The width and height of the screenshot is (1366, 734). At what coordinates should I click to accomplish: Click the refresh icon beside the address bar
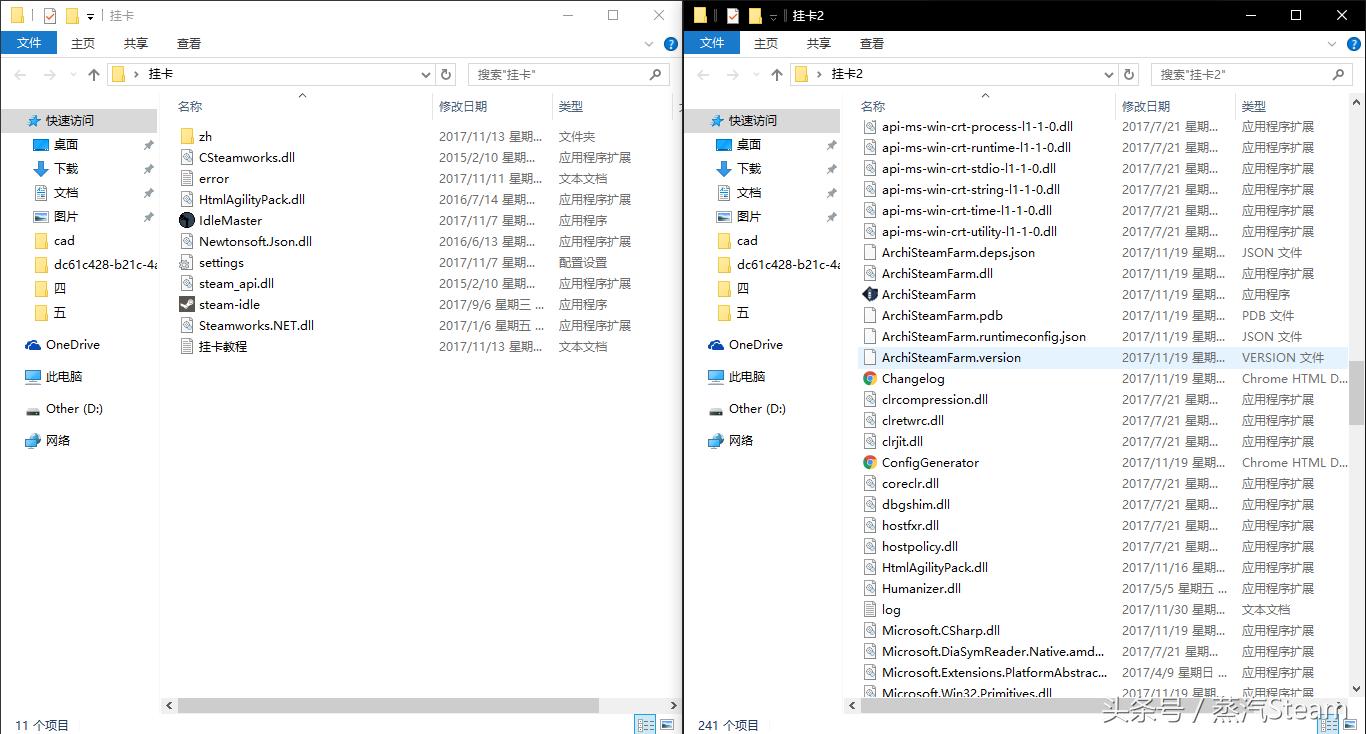coord(446,73)
